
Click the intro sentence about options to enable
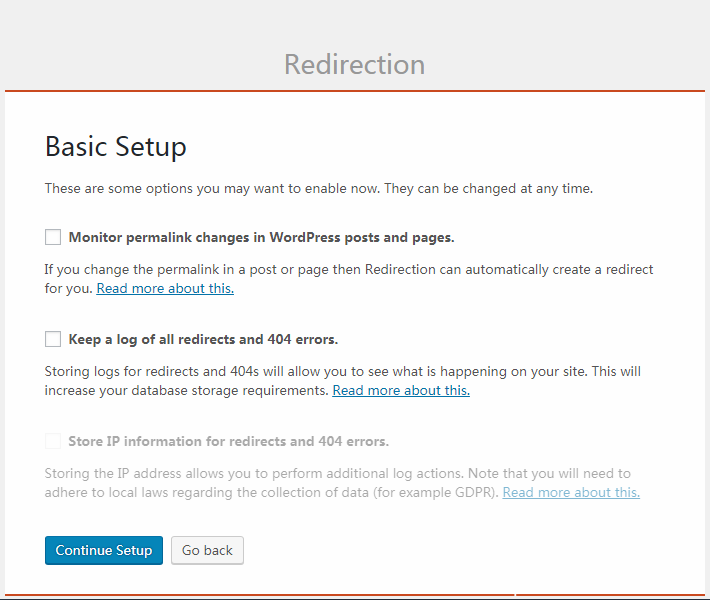(319, 188)
